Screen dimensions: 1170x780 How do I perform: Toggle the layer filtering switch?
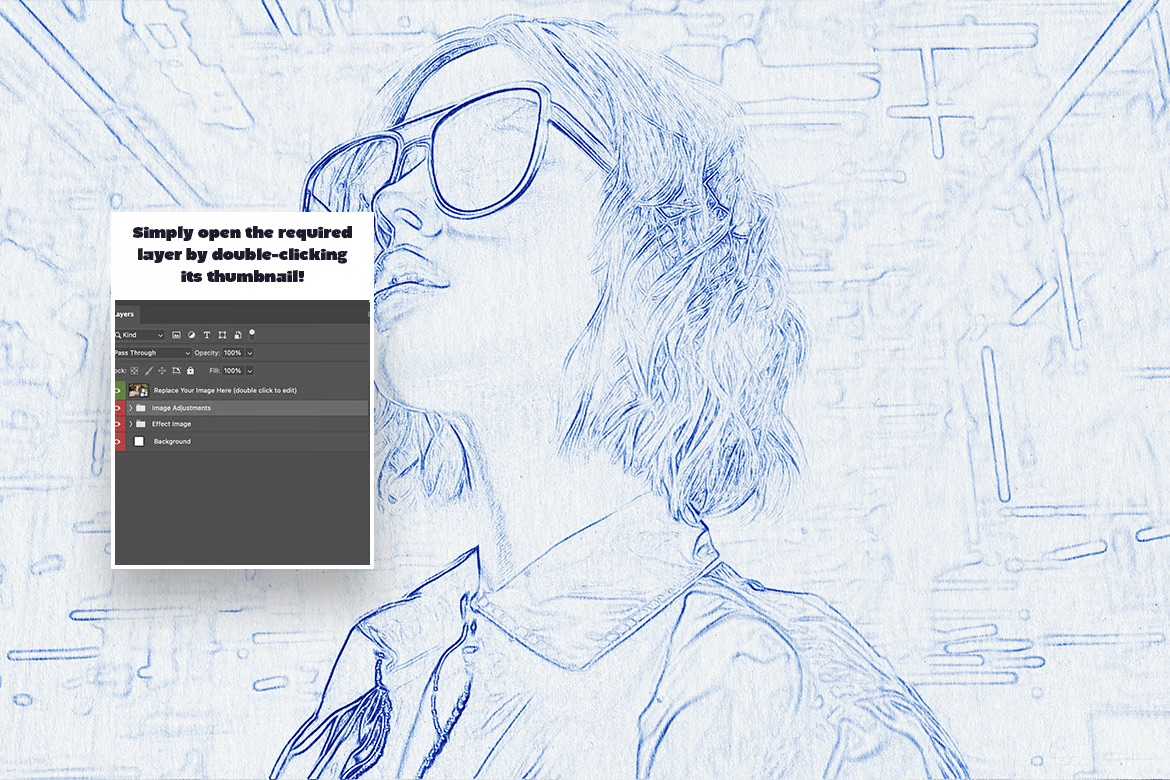(x=252, y=333)
